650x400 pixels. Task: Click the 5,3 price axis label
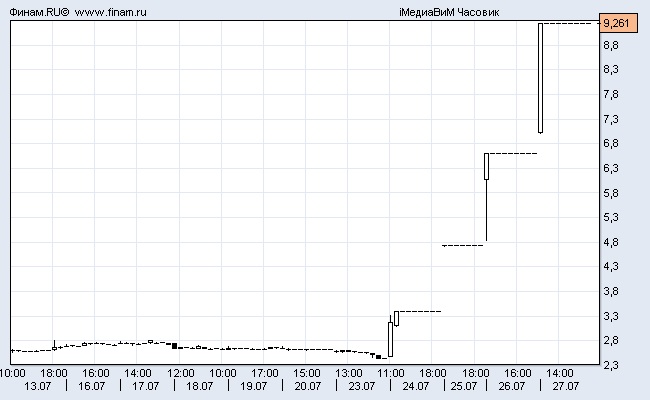(x=611, y=217)
